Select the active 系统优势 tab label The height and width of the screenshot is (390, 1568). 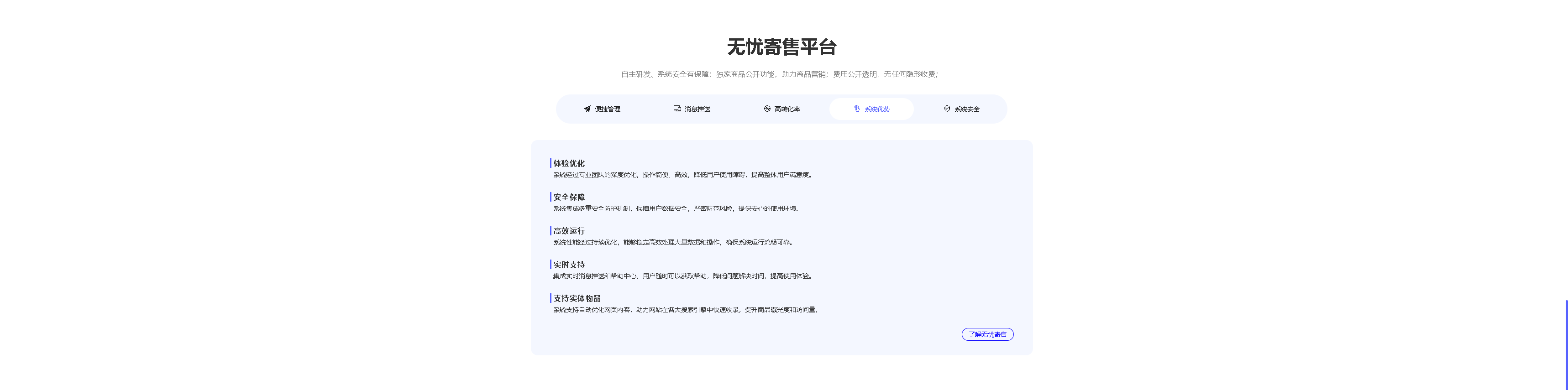(877, 109)
